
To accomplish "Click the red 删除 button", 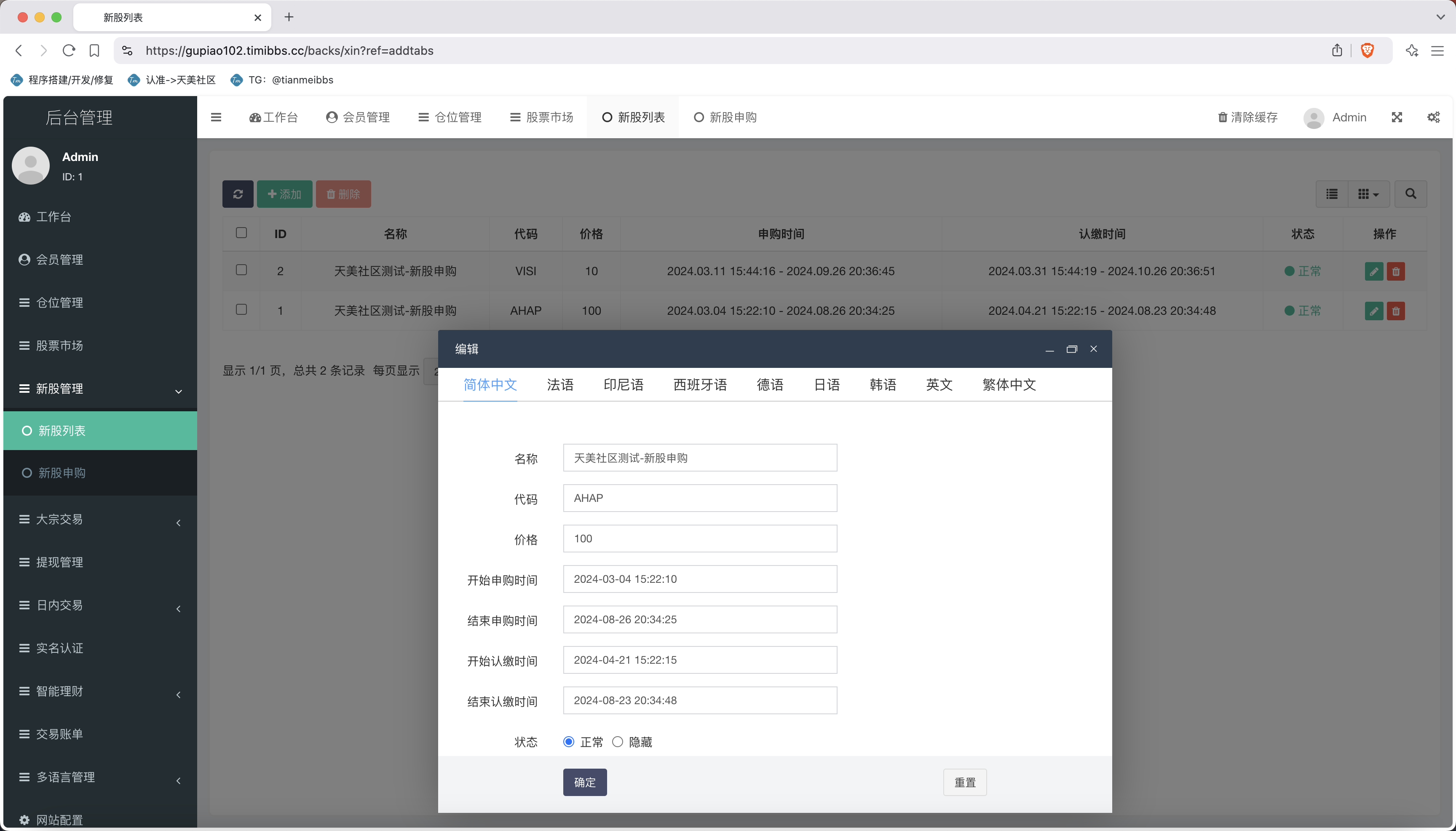I will point(343,194).
